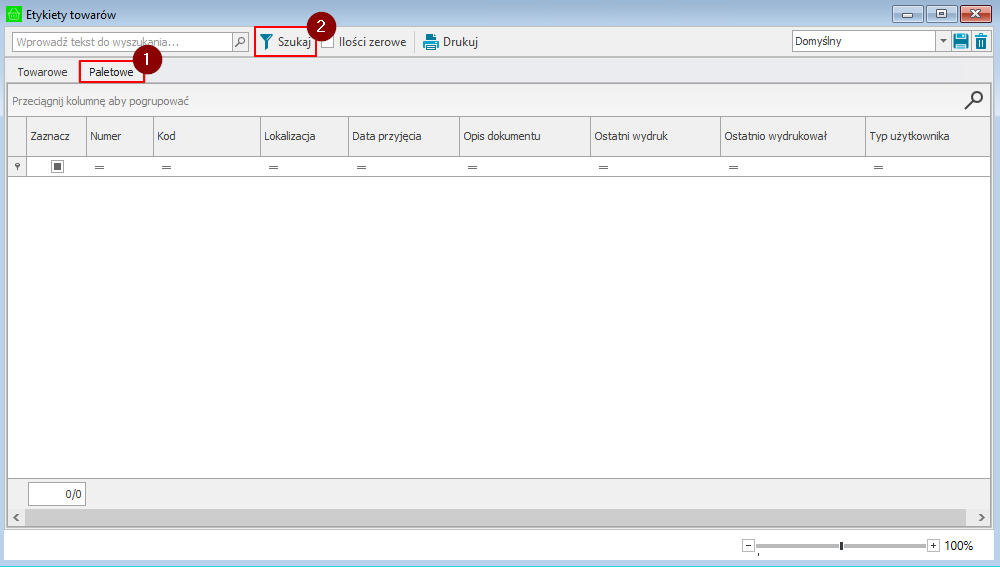
Task: Click the magnifier icon in search box
Action: click(x=240, y=42)
